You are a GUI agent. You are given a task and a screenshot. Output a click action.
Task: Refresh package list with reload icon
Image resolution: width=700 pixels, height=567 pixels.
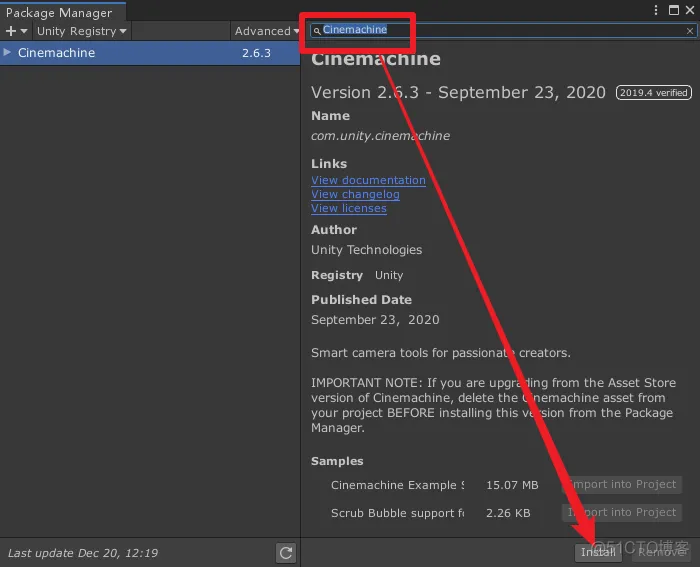tap(286, 553)
